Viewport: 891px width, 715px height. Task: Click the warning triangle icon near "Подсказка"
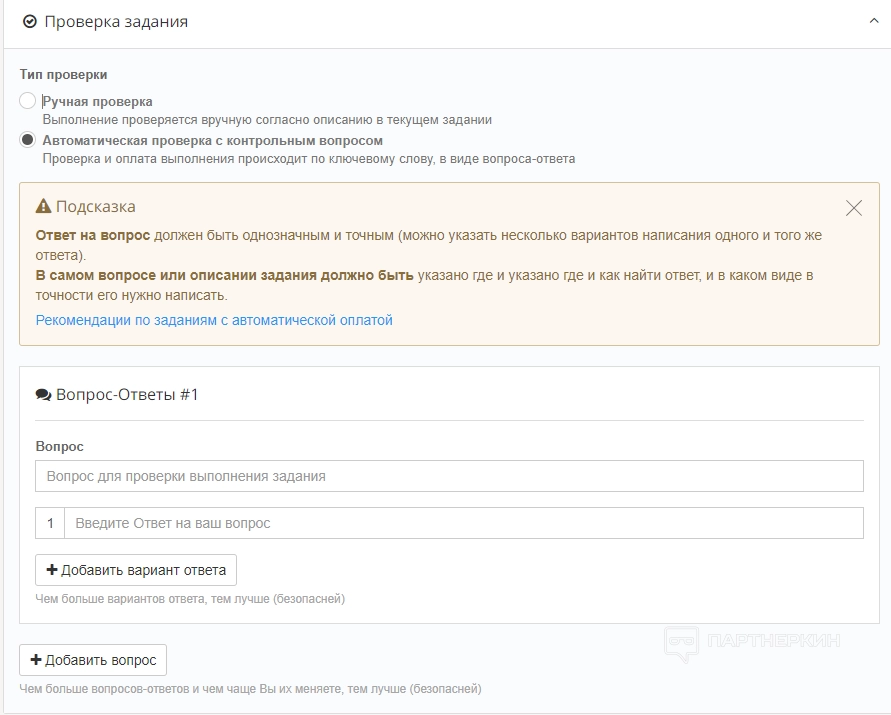click(x=43, y=207)
